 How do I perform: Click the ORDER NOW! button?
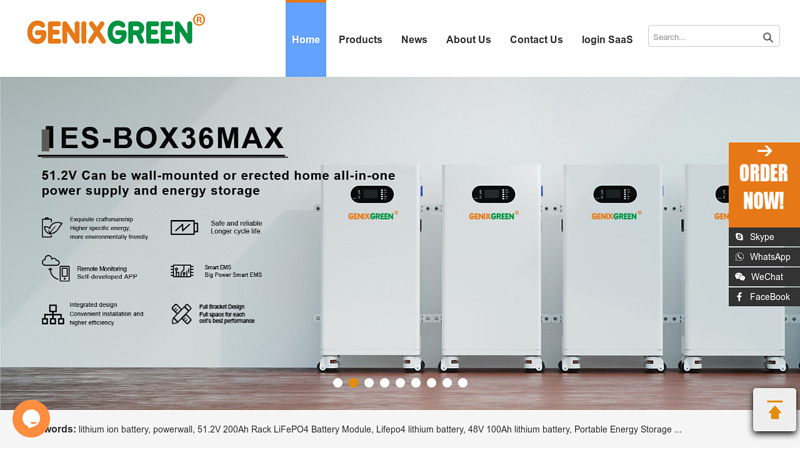[764, 185]
